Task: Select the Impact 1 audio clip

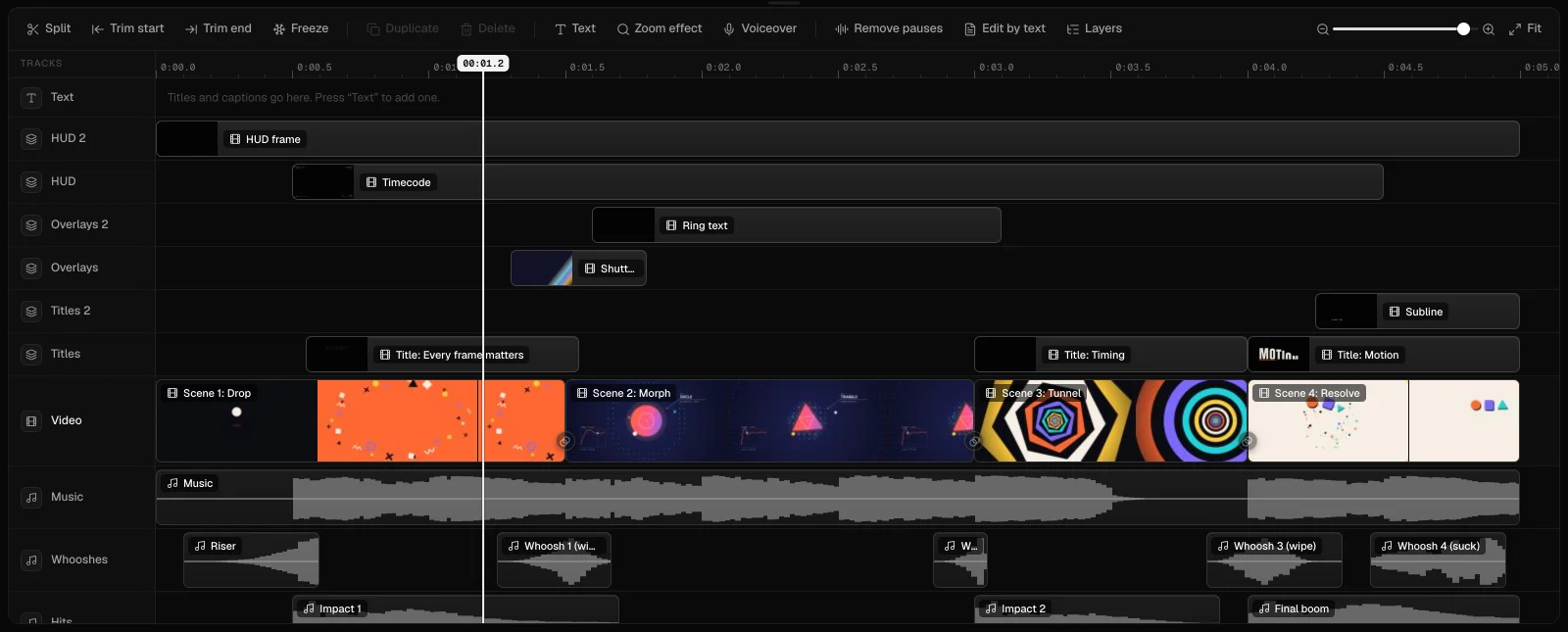Action: 456,608
